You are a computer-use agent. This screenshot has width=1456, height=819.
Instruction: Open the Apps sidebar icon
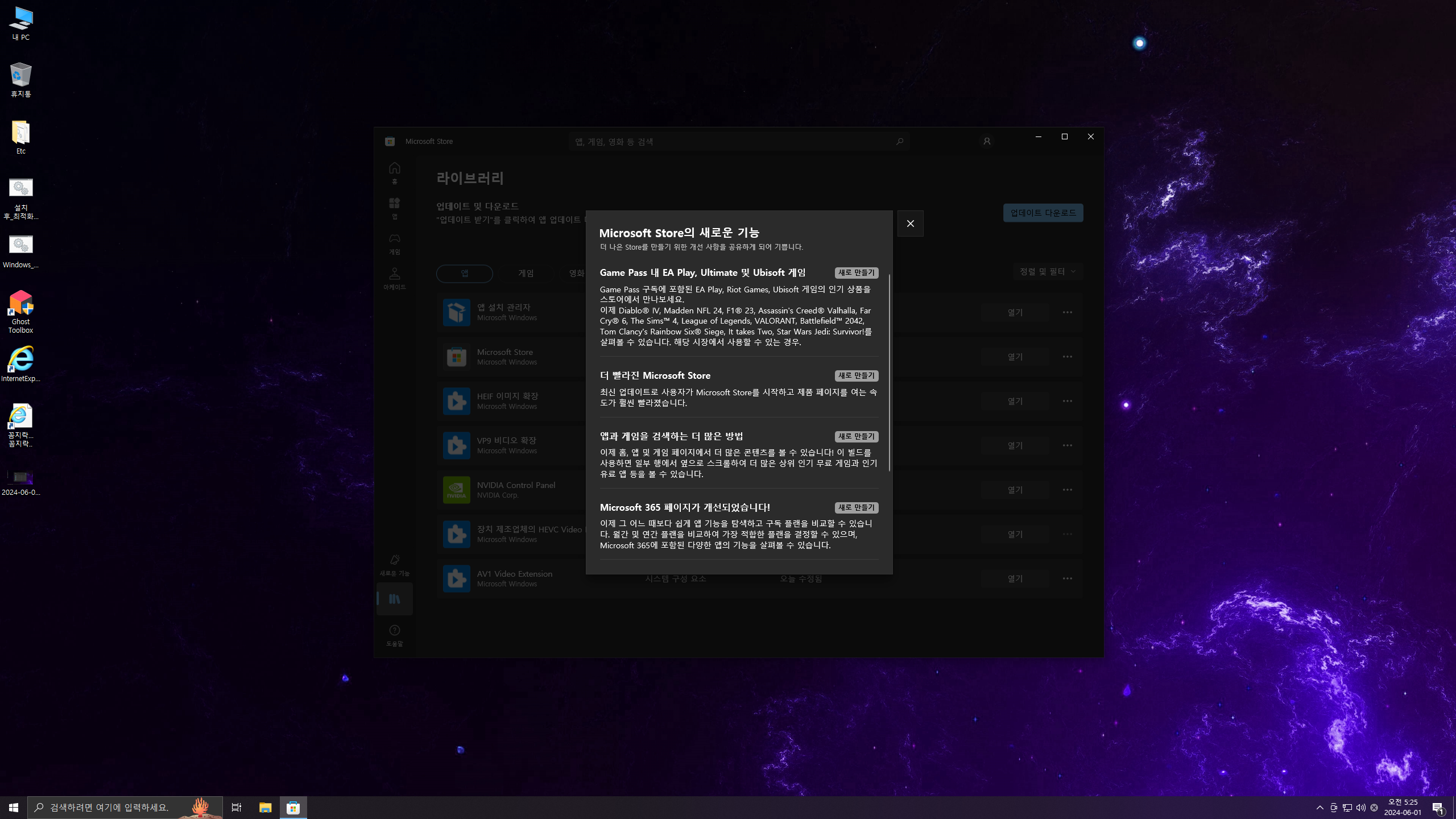pyautogui.click(x=394, y=208)
